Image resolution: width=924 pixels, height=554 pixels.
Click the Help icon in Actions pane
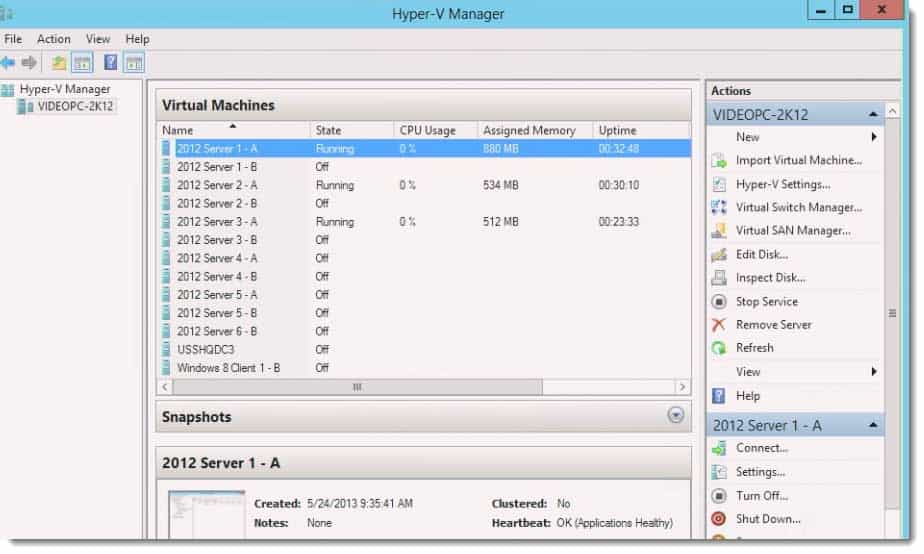tap(719, 396)
